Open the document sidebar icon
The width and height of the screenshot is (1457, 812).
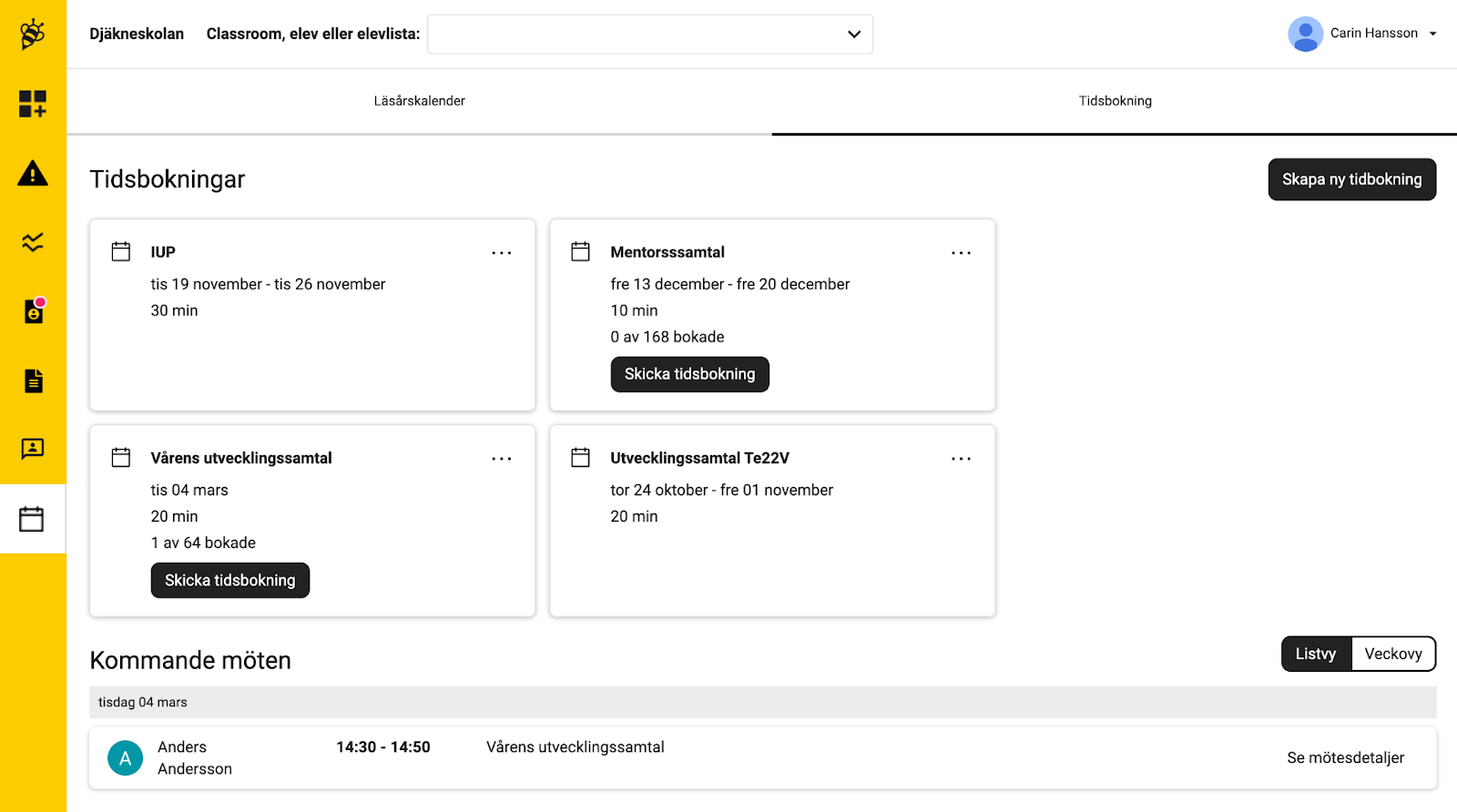click(x=33, y=381)
